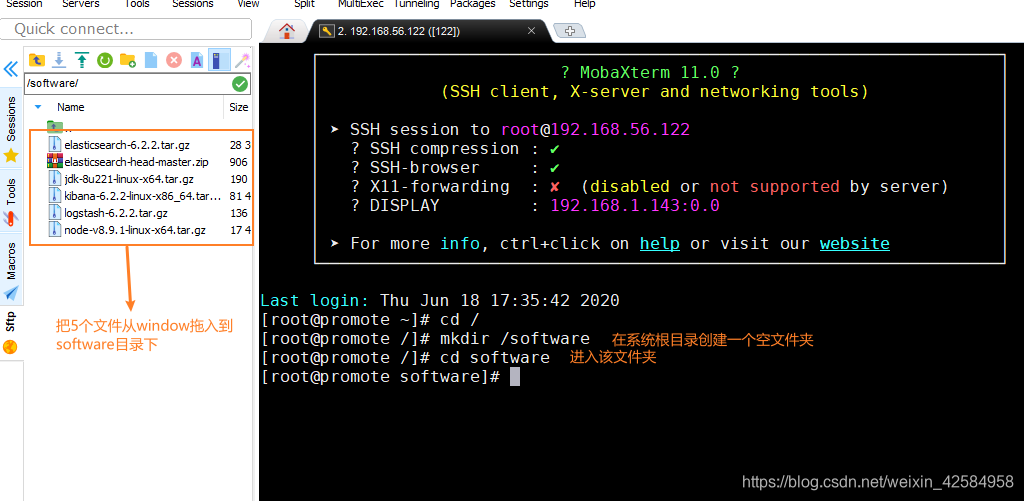
Task: Click the Tools tab knife icon
Action: pos(11,219)
